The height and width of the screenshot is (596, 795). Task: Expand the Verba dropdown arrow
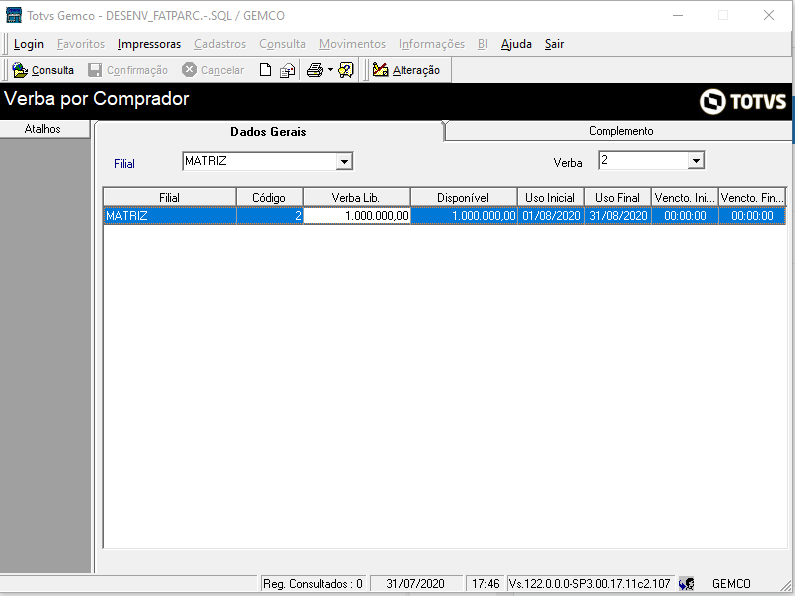pyautogui.click(x=696, y=161)
